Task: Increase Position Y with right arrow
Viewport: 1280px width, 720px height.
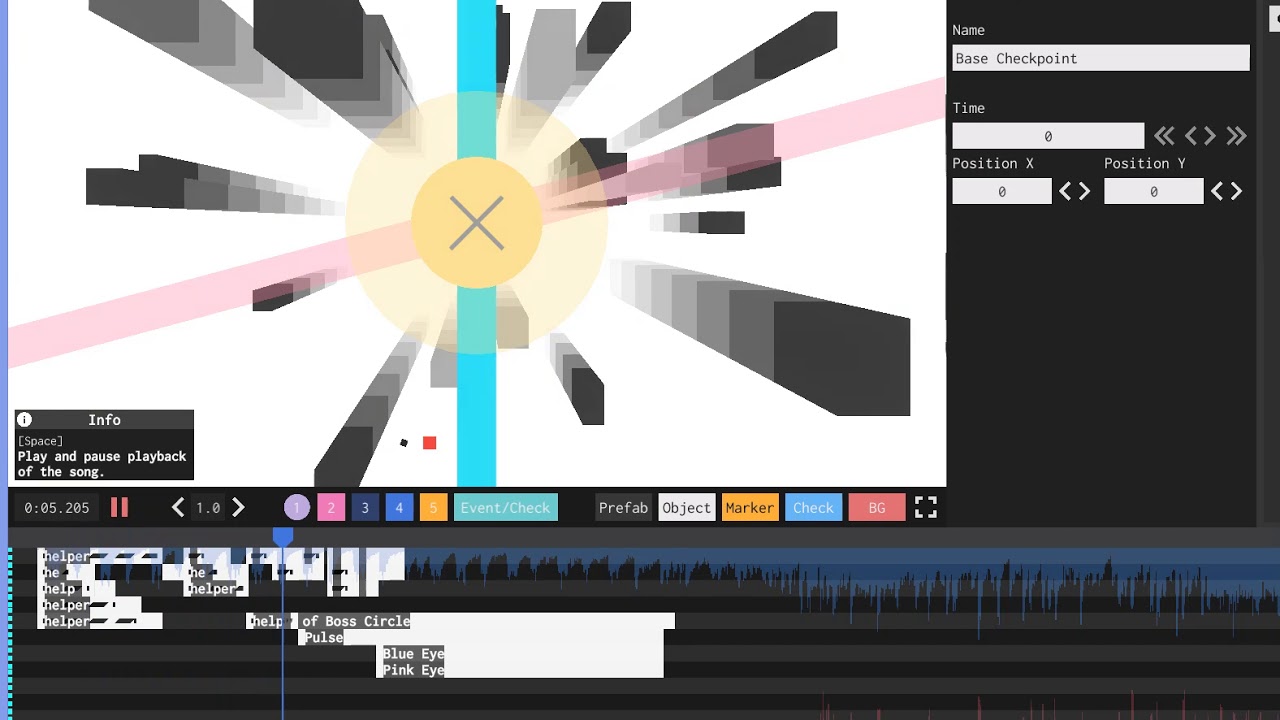Action: pos(1236,191)
